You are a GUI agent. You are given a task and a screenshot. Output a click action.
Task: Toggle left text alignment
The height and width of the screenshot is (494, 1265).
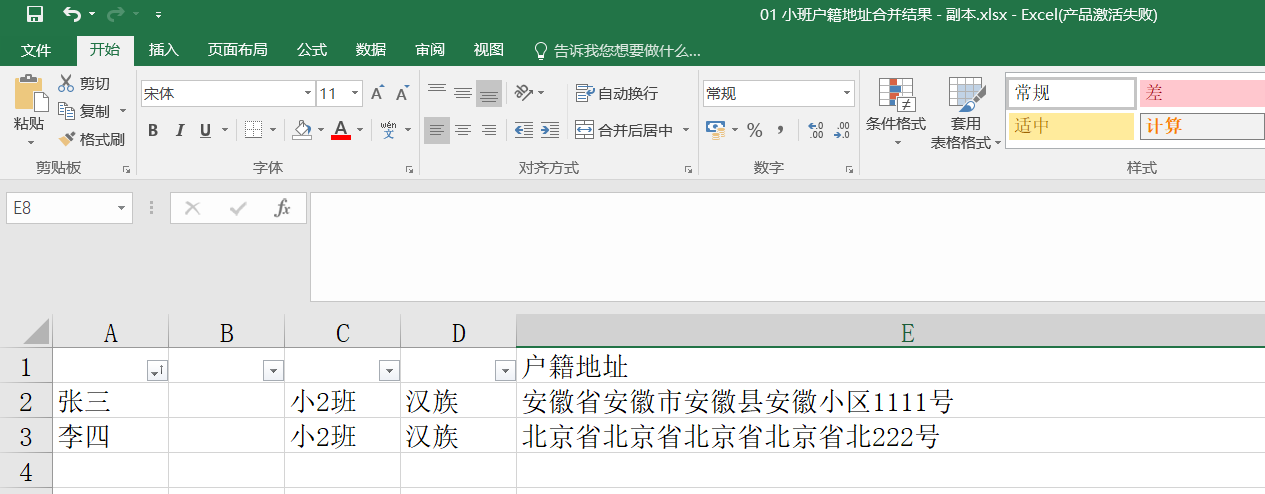pyautogui.click(x=437, y=130)
